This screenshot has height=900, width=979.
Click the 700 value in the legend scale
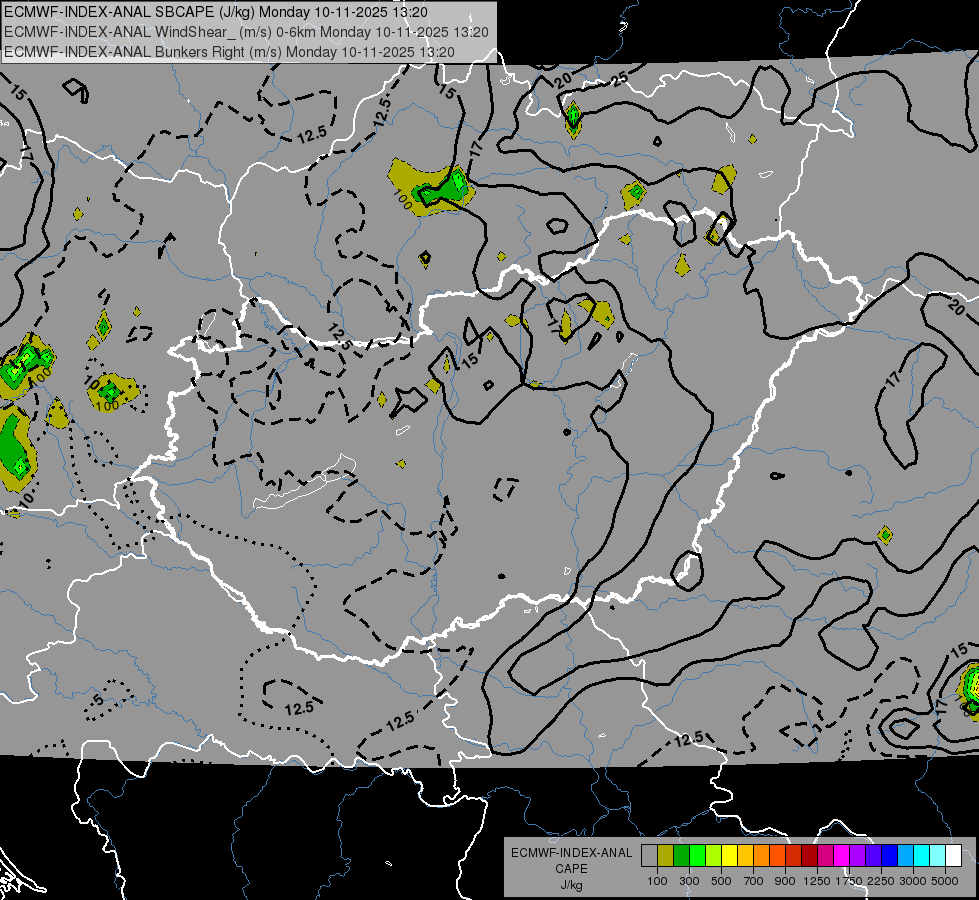point(754,881)
